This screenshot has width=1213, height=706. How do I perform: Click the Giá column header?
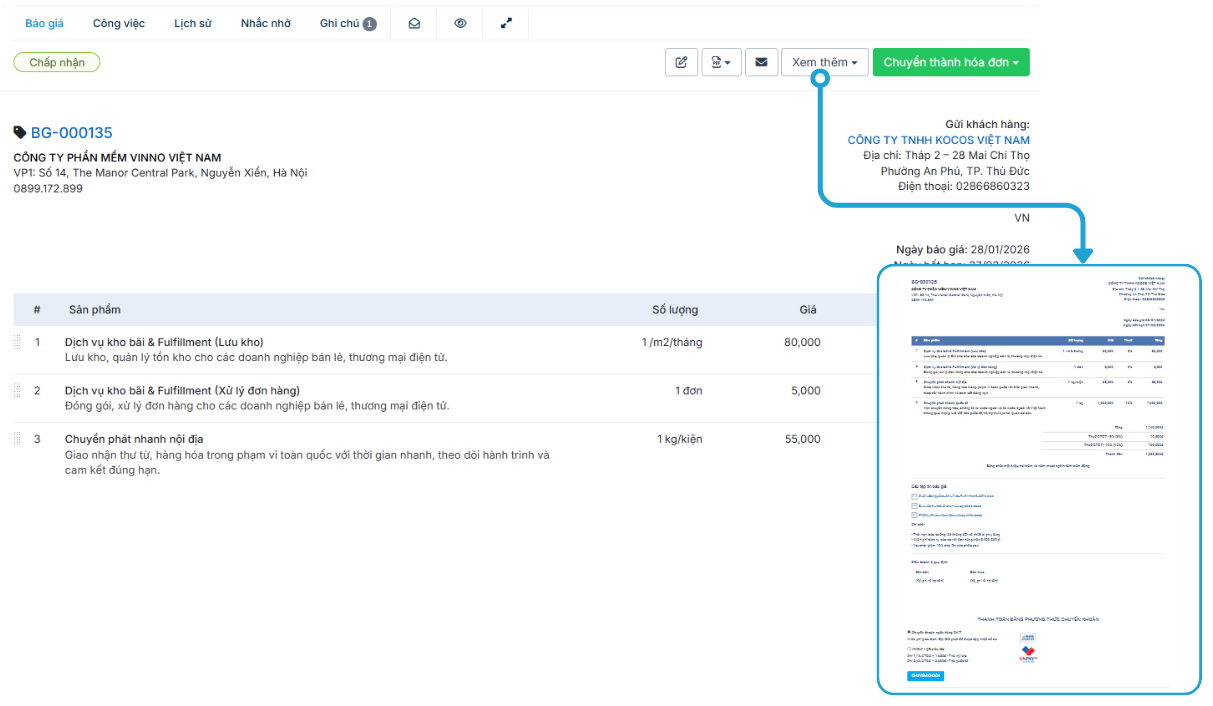(808, 310)
